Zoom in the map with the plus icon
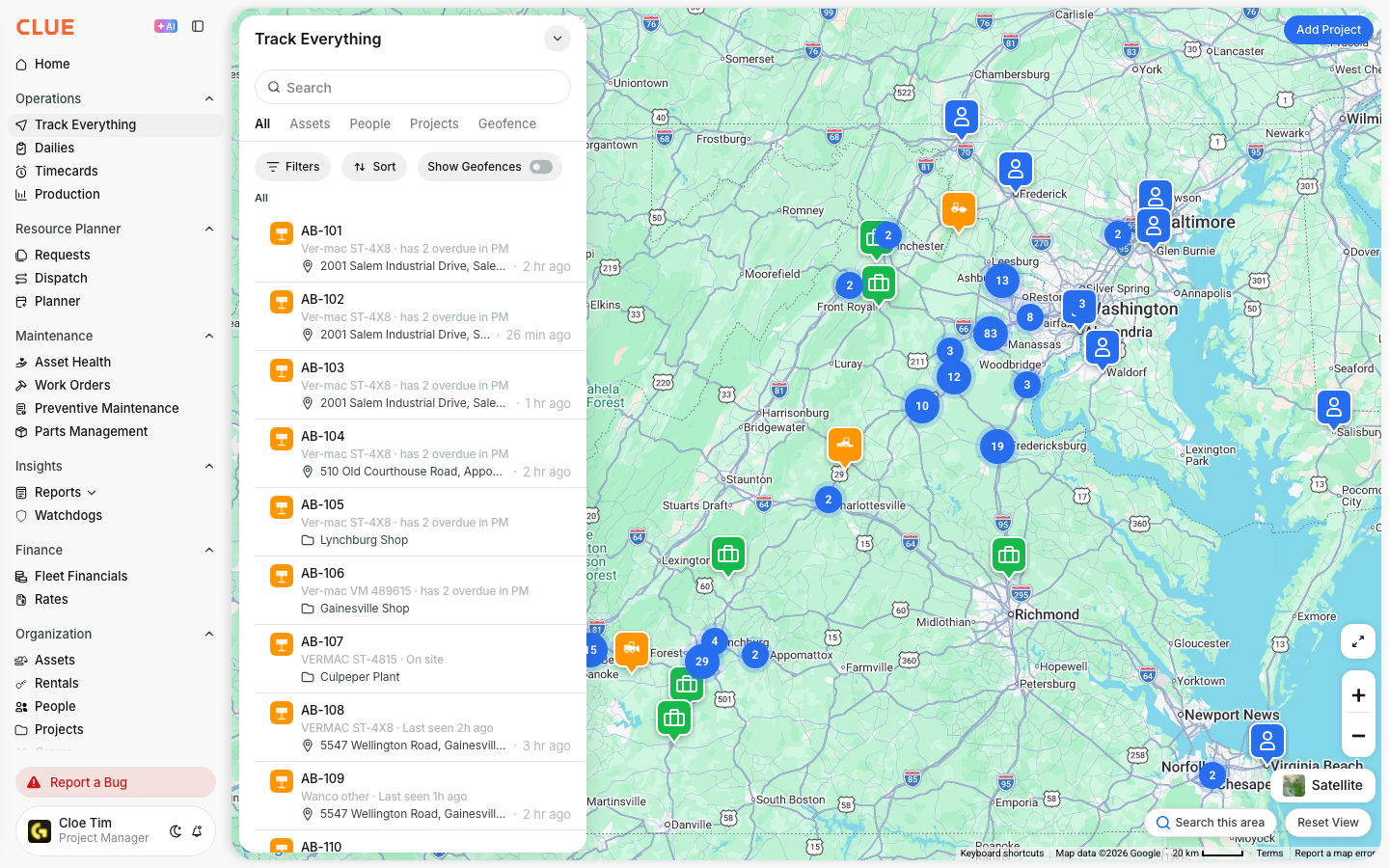Image resolution: width=1389 pixels, height=868 pixels. coord(1358,695)
